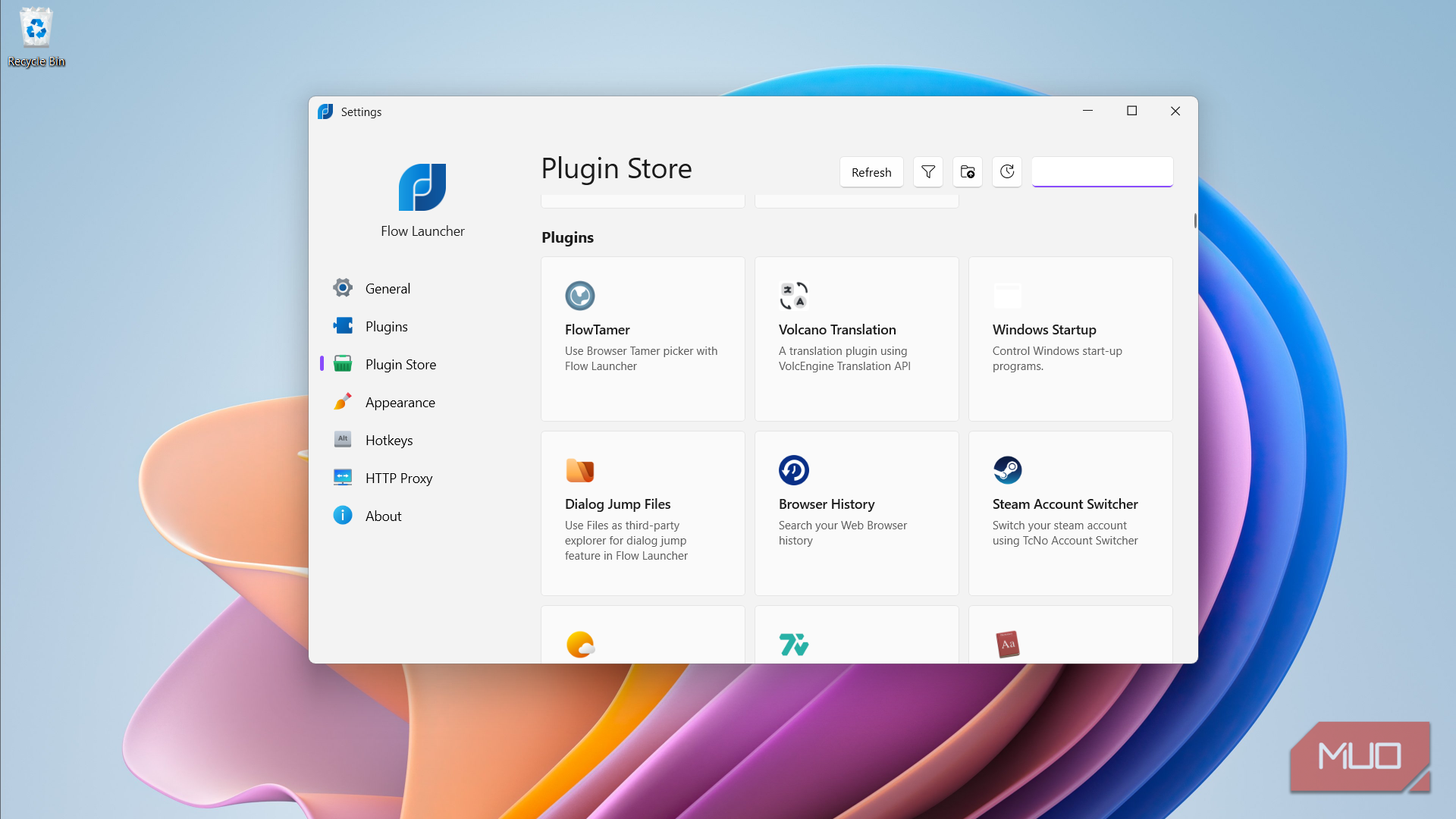Click the Volcano Translation plugin icon
1456x819 pixels.
[x=794, y=296]
